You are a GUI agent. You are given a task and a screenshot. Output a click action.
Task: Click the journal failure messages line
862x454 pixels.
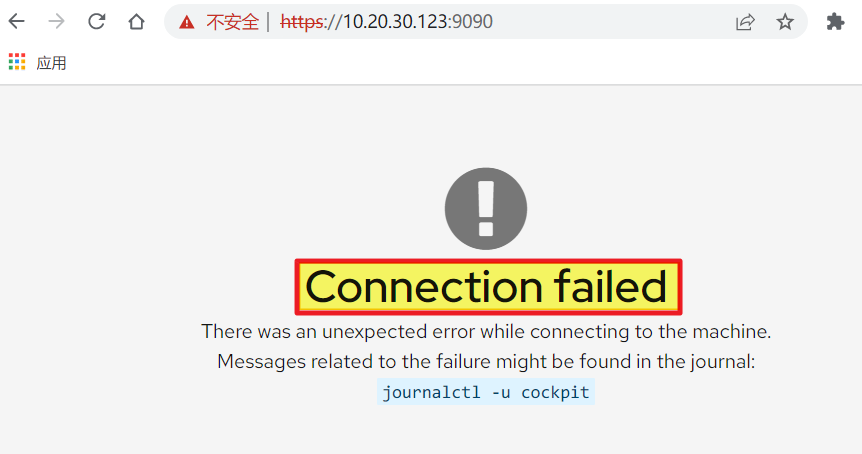coord(486,362)
